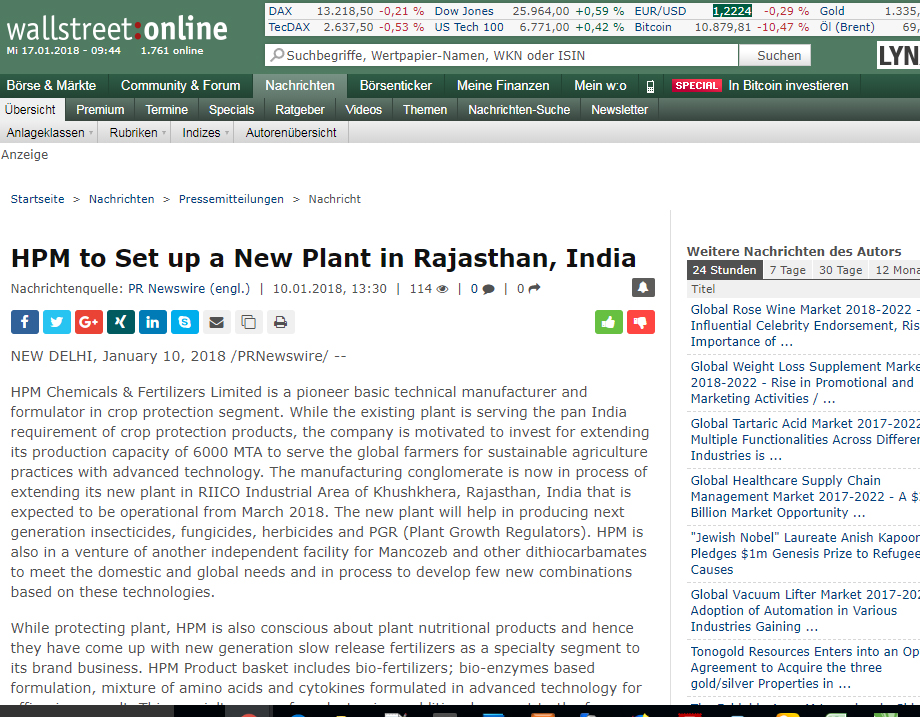Click the mobile phone icon in navigation

click(650, 86)
